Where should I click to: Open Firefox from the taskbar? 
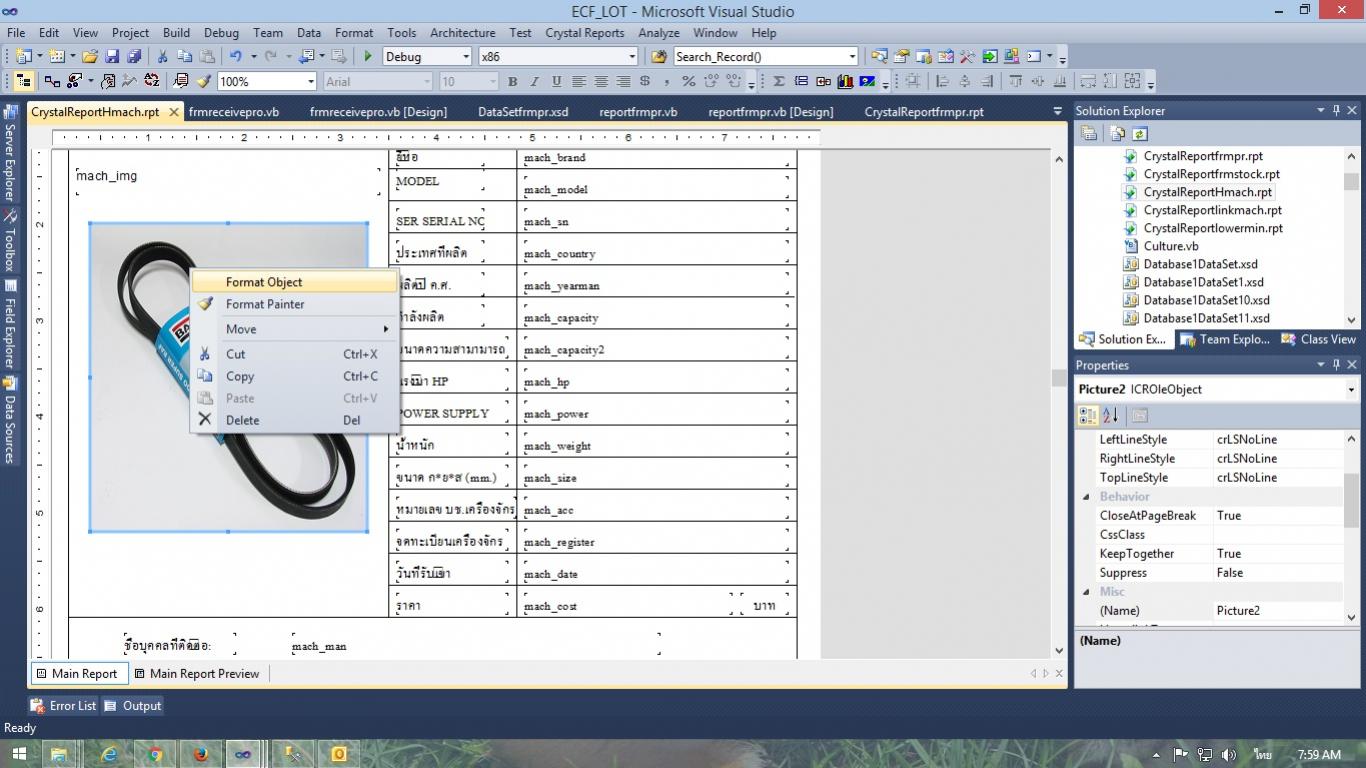tap(200, 754)
